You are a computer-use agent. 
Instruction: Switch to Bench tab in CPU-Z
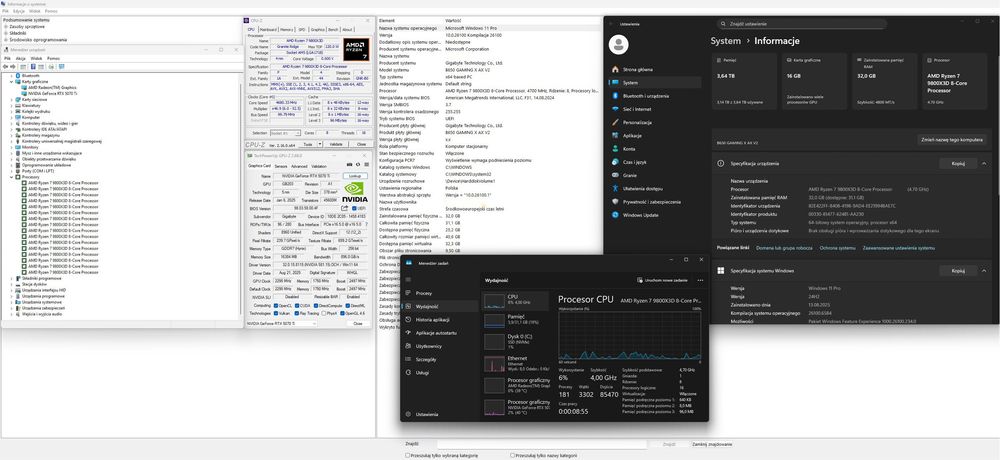333,29
